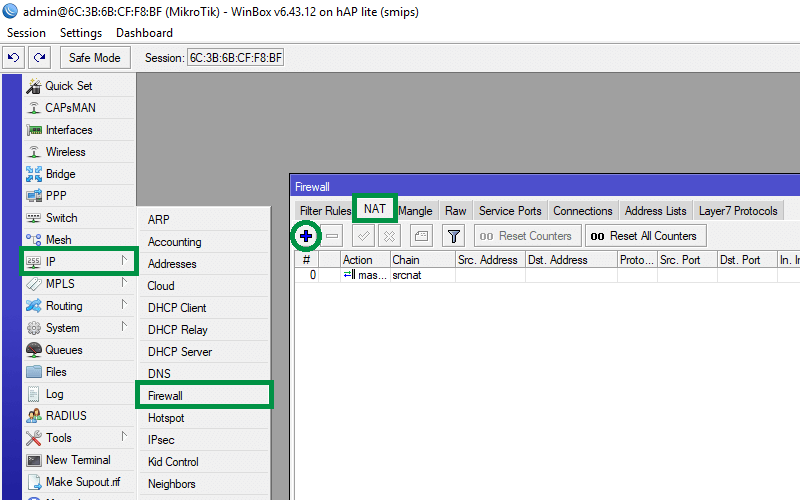800x500 pixels.
Task: Open Queues in sidebar
Action: click(x=79, y=349)
